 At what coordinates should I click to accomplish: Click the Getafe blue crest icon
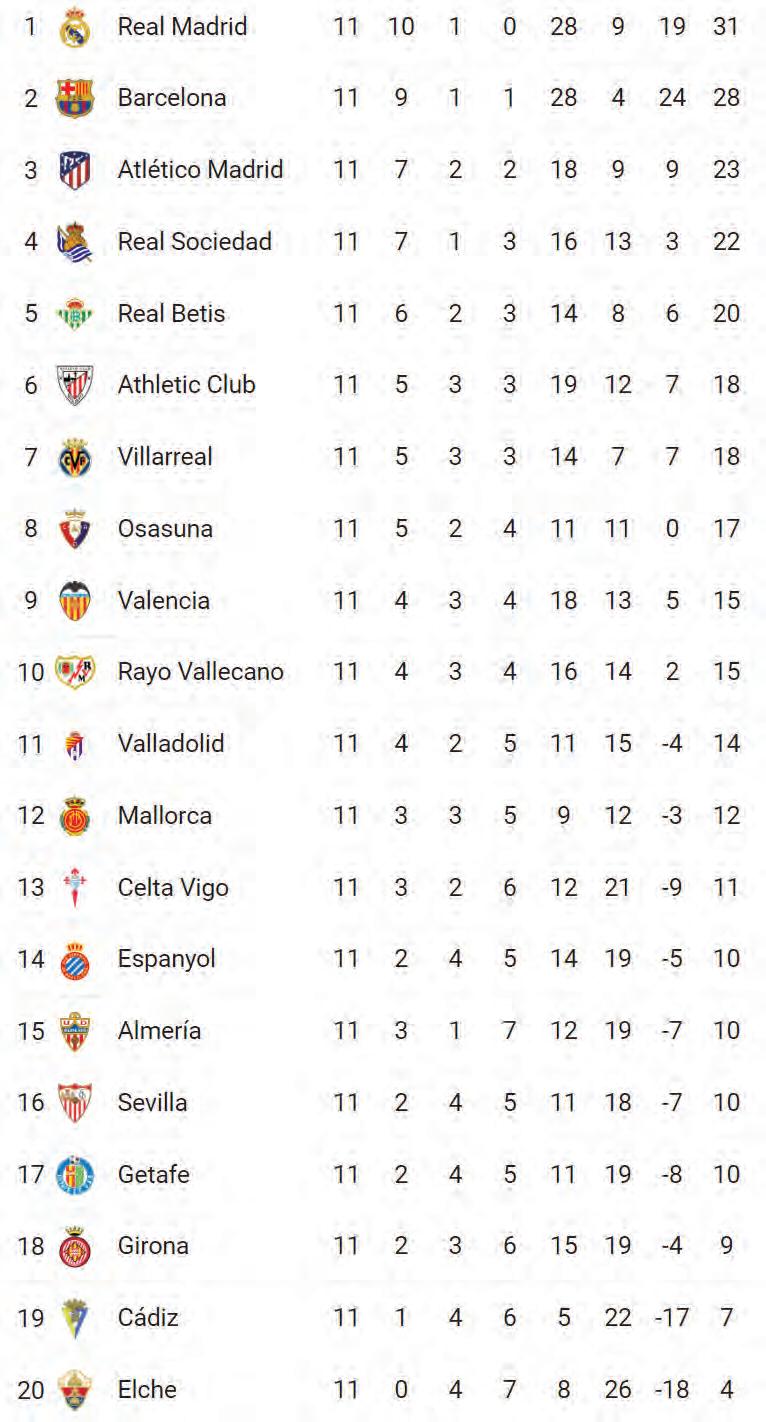pyautogui.click(x=75, y=1174)
